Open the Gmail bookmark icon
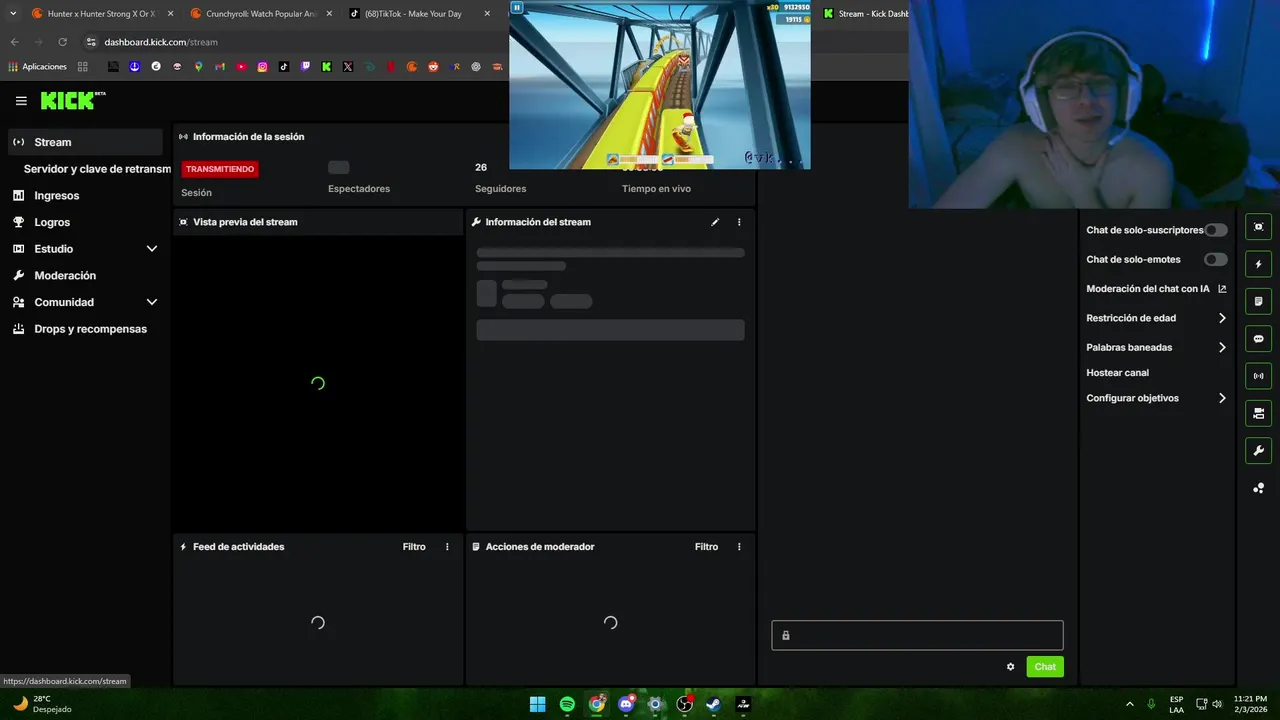The image size is (1280, 720). click(x=220, y=67)
